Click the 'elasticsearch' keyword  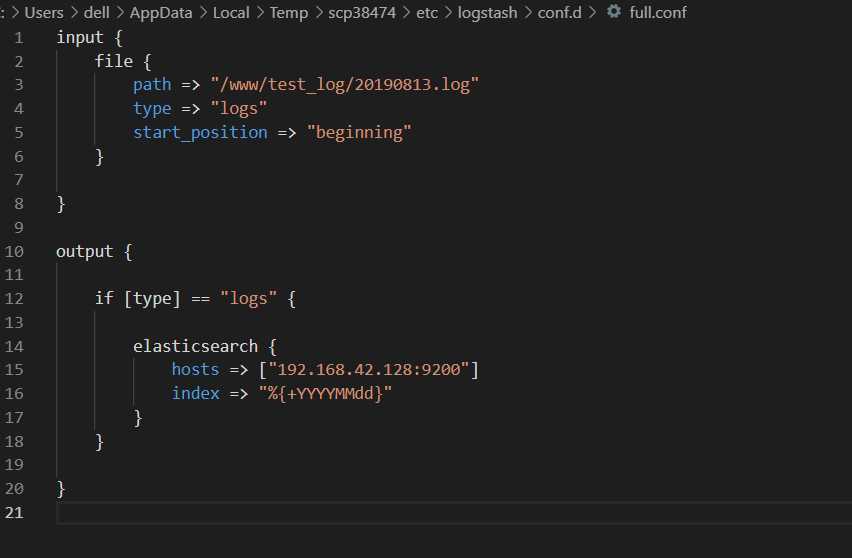coord(196,346)
